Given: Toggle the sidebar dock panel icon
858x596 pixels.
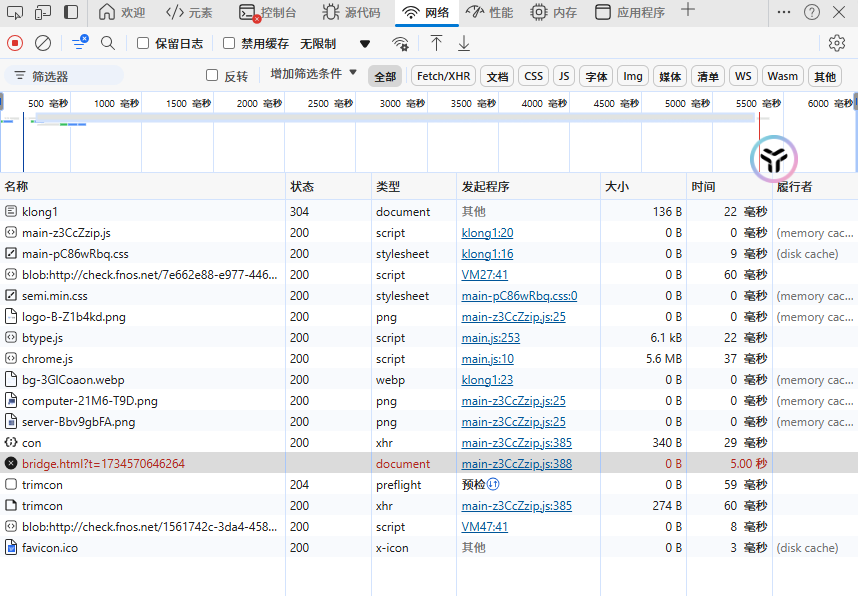Looking at the screenshot, I should (71, 12).
